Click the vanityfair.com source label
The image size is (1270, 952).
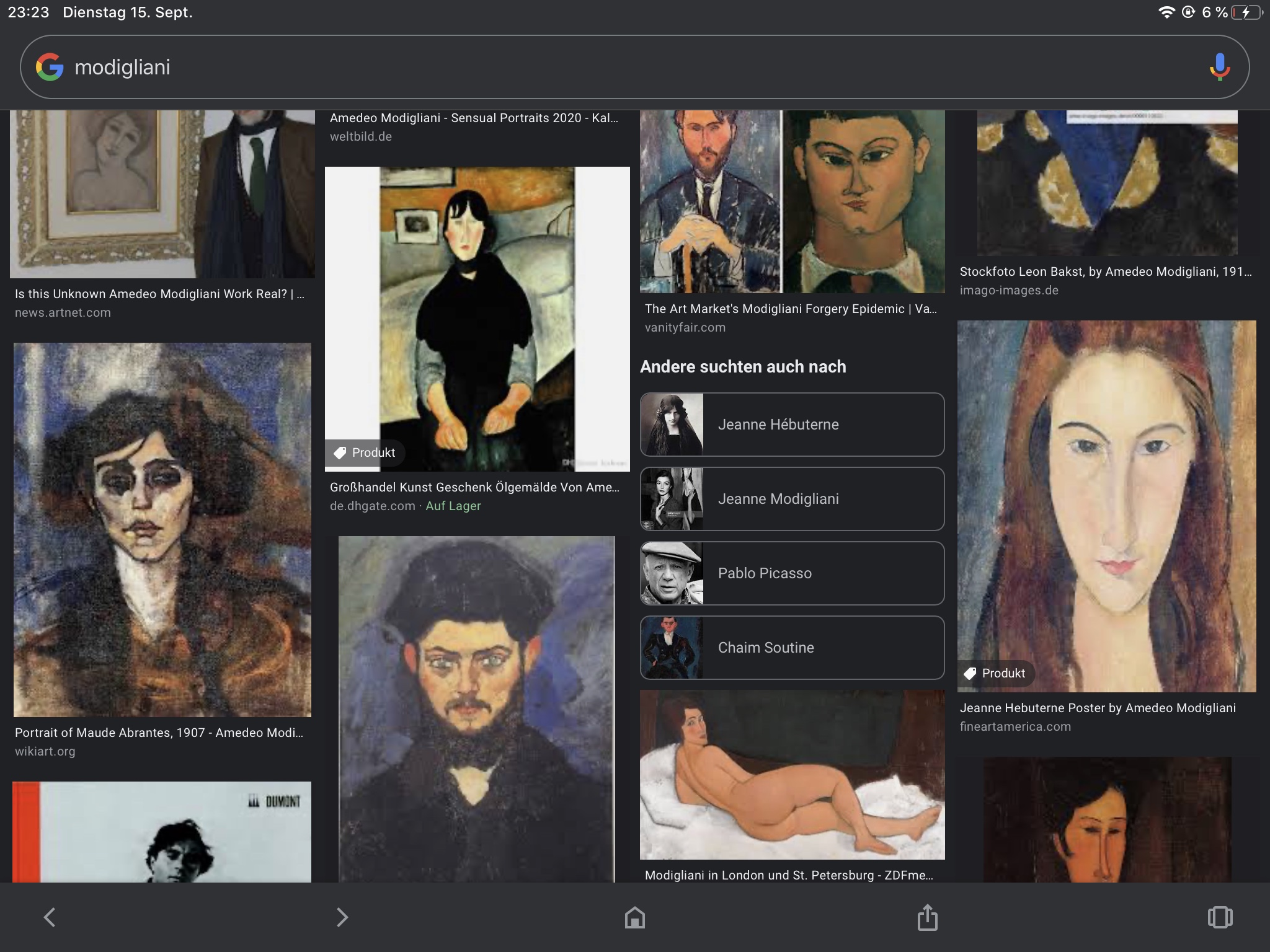[685, 327]
